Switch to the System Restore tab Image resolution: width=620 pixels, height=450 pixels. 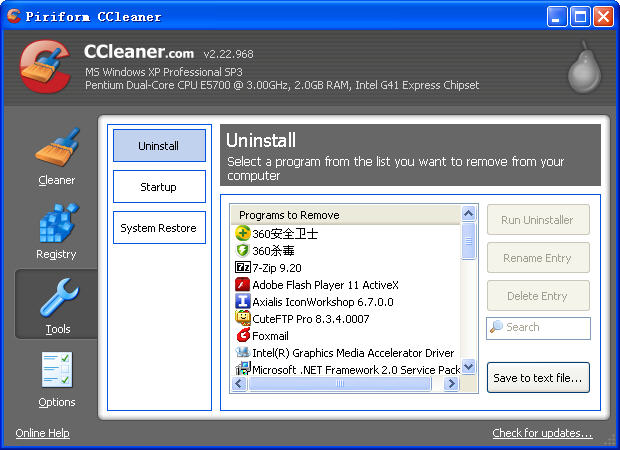[x=159, y=228]
